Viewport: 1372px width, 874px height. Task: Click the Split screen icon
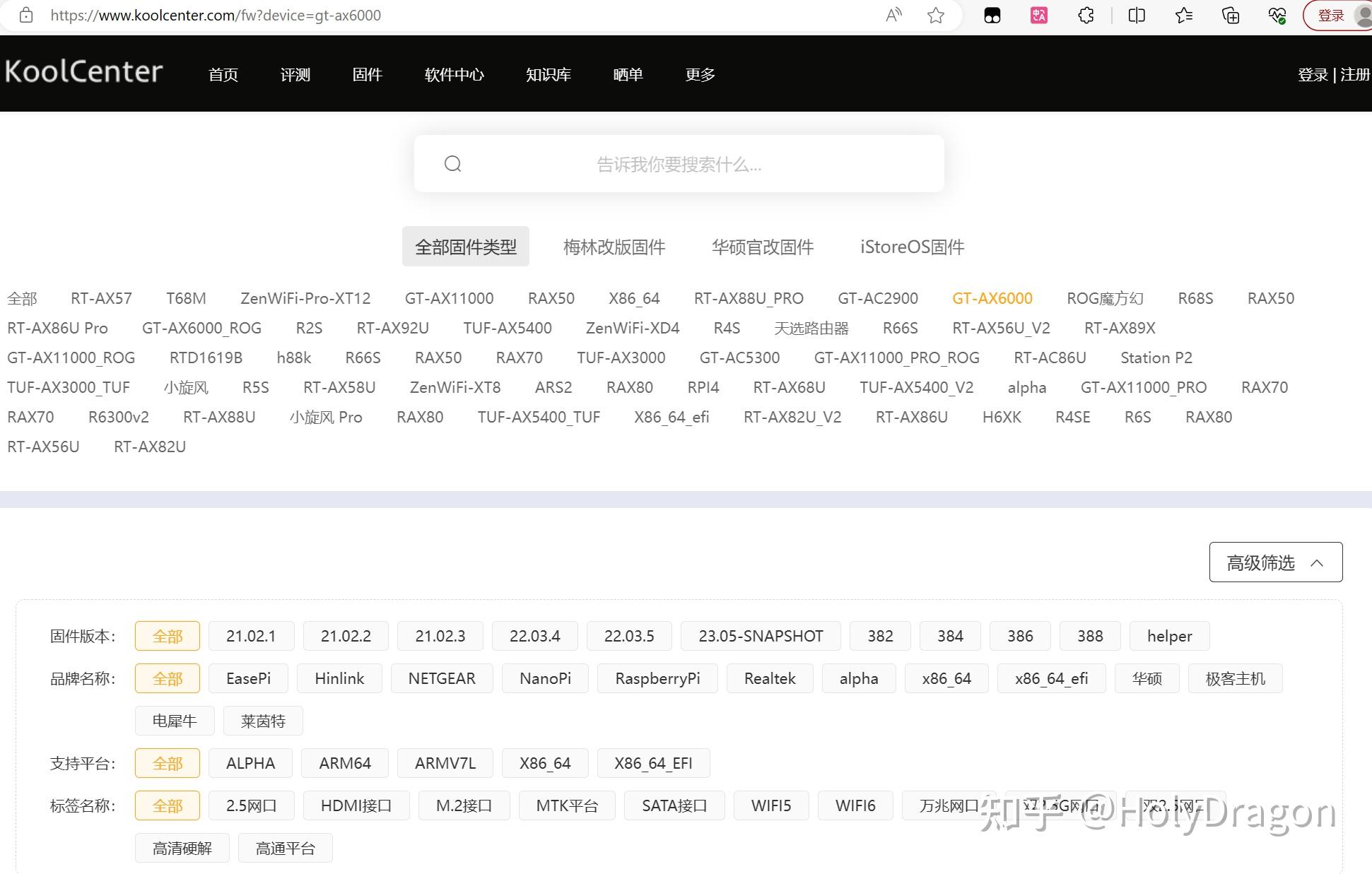(1135, 15)
